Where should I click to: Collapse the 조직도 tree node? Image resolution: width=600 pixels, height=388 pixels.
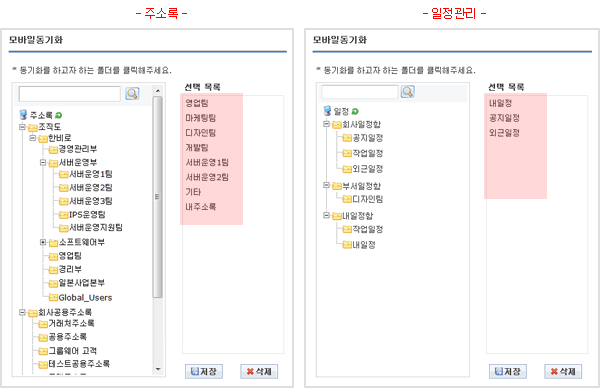click(23, 127)
